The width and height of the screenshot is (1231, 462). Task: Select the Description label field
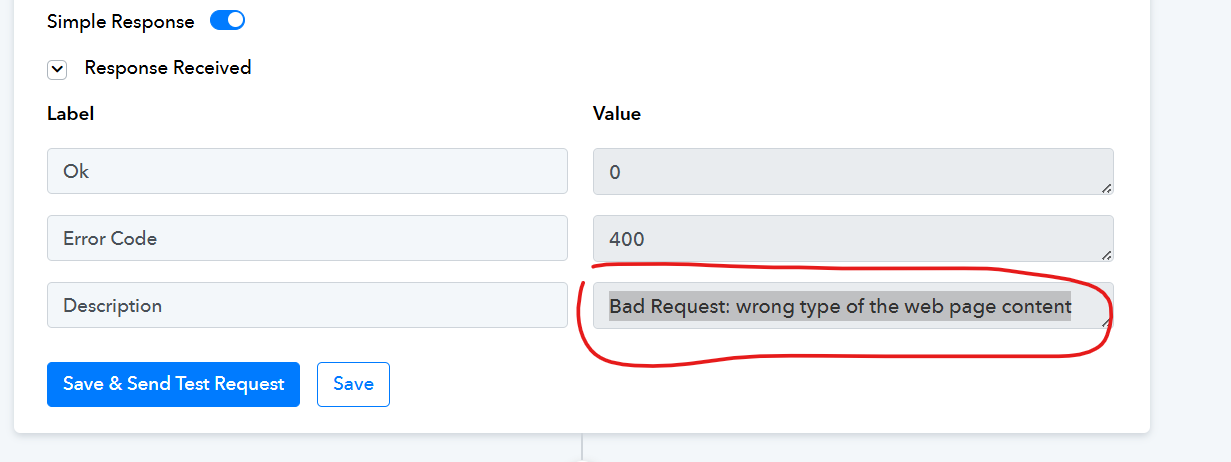point(307,305)
